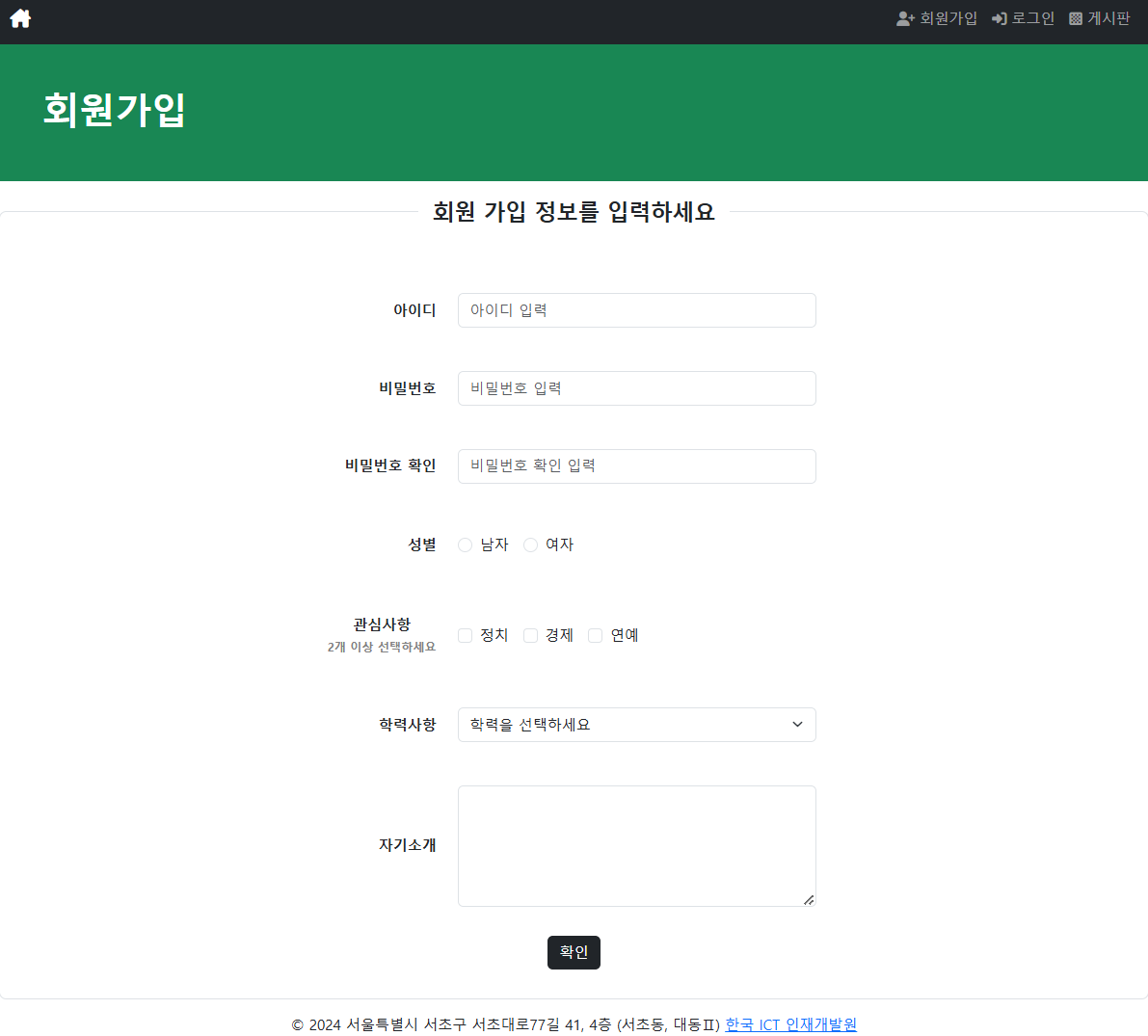Click into the 비밀번호 입력 field
Screen dimensions: 1148x1036
(x=636, y=388)
